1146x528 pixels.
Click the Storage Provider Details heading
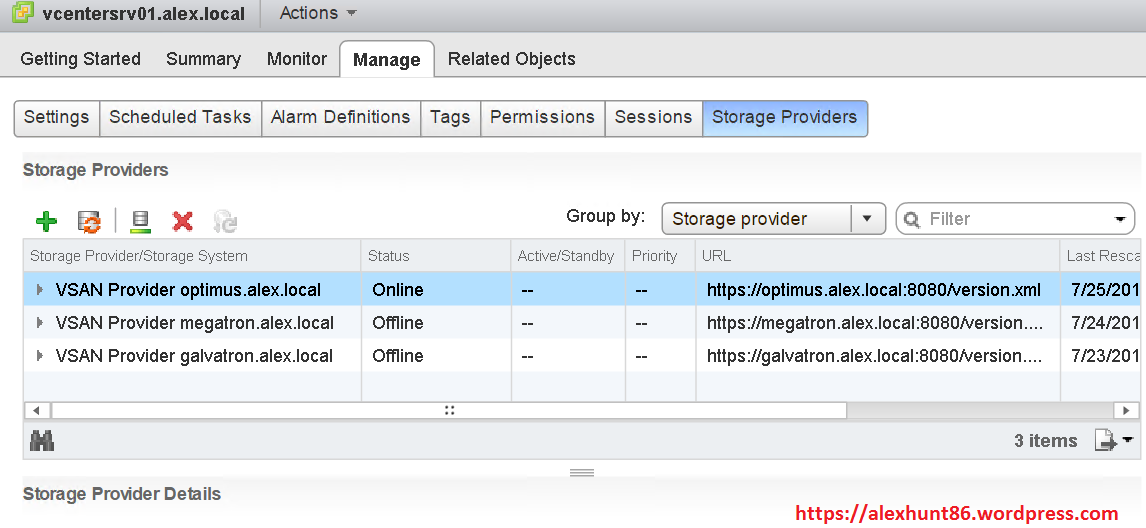coord(122,494)
